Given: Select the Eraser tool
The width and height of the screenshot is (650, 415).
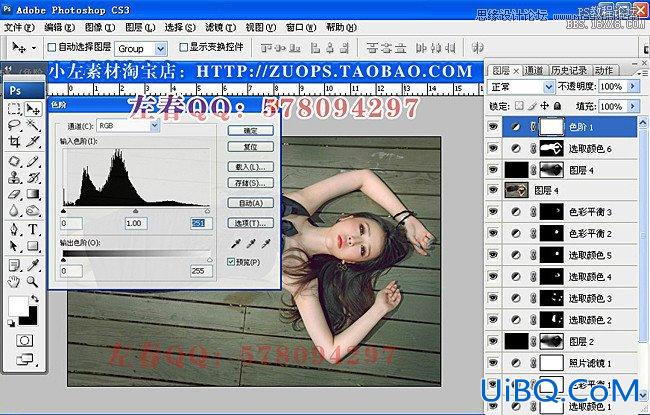Looking at the screenshot, I should tap(15, 194).
